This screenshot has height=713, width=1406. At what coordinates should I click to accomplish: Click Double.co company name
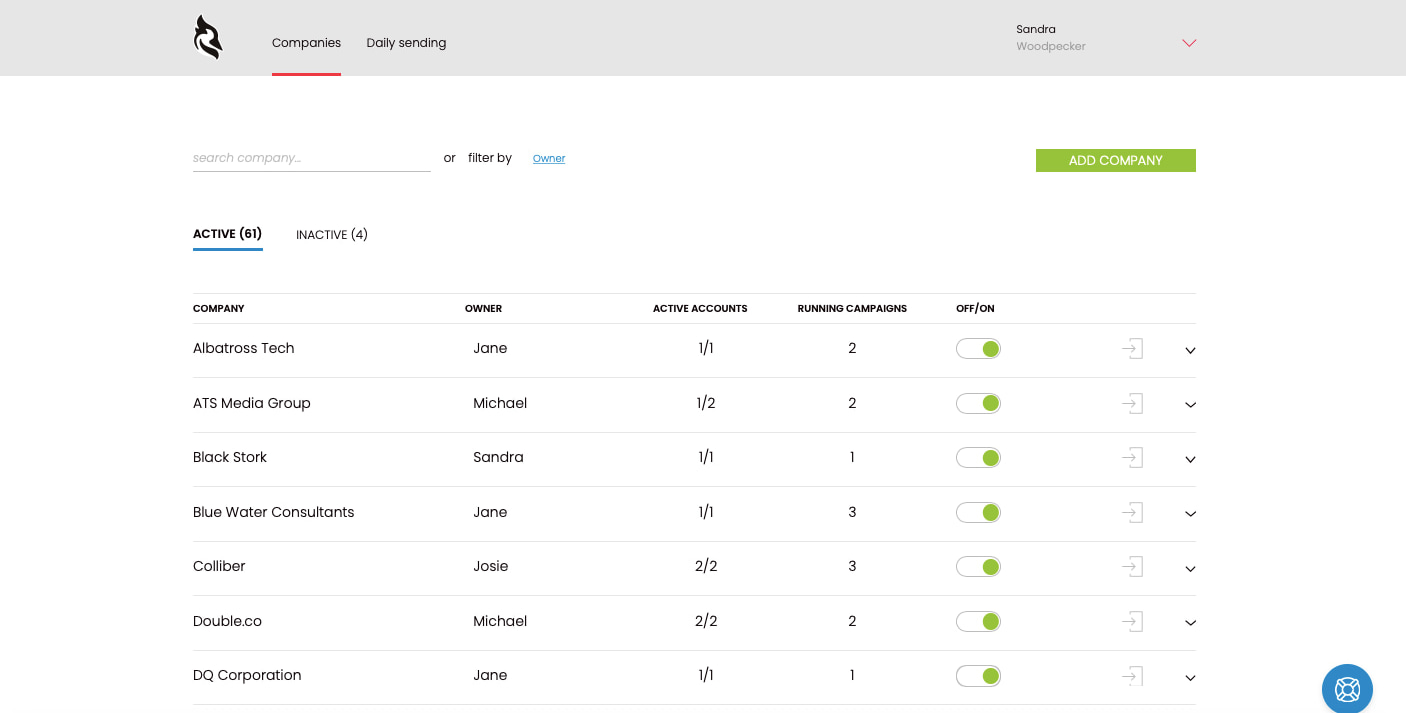pos(227,621)
